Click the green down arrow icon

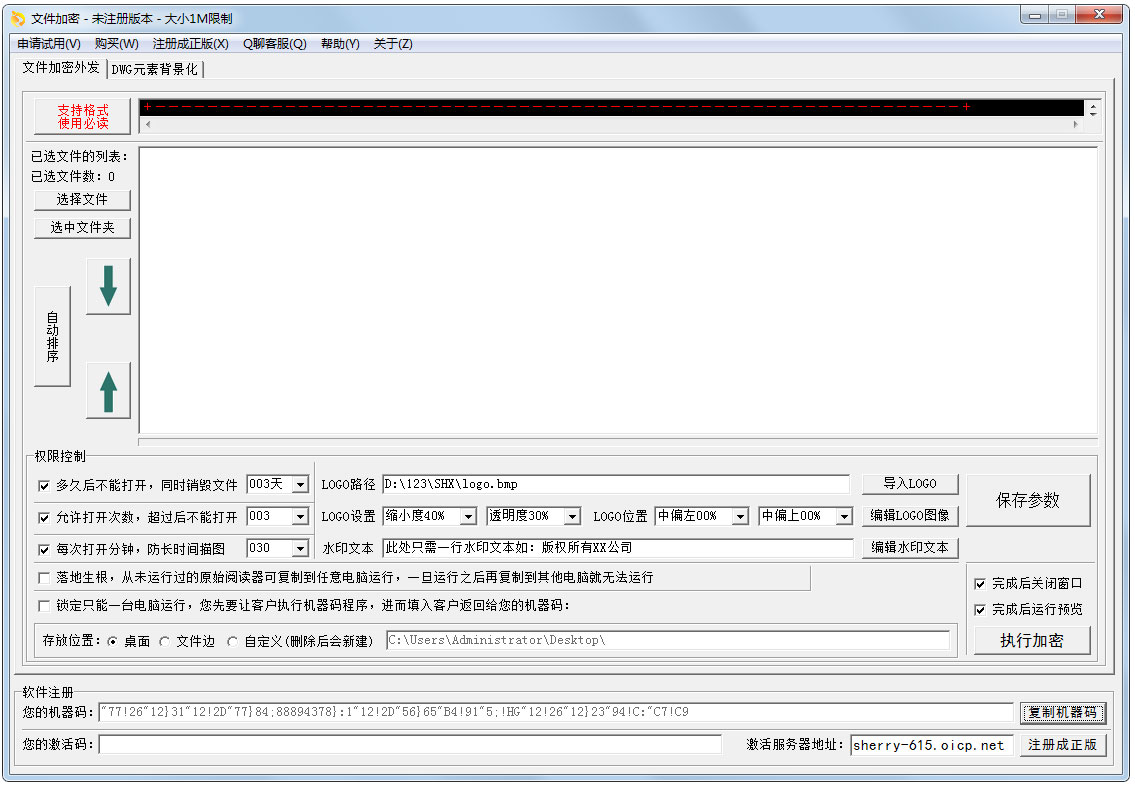coord(108,286)
